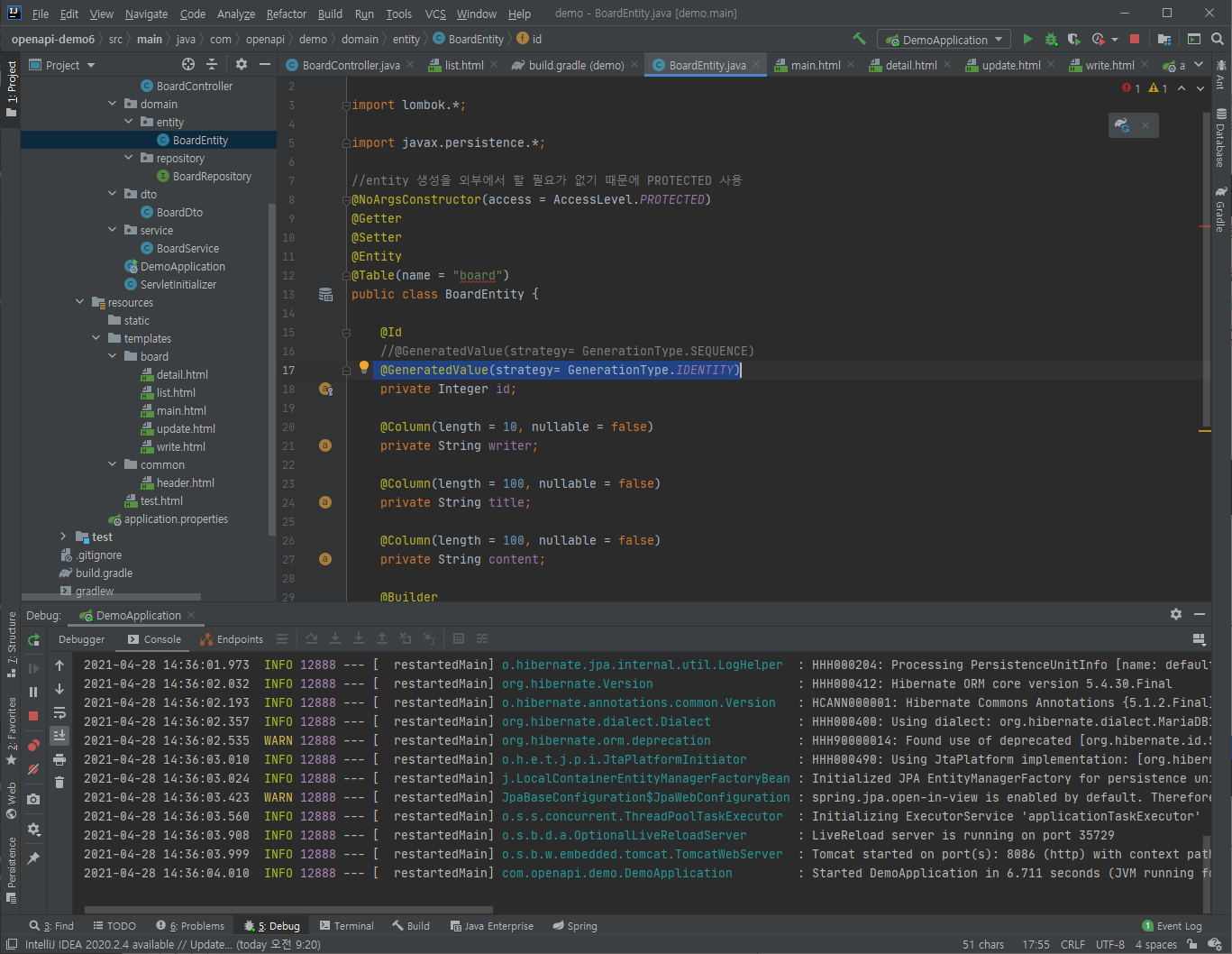Switch to the BoardController.java tab
The width and height of the screenshot is (1232, 954).
point(351,65)
